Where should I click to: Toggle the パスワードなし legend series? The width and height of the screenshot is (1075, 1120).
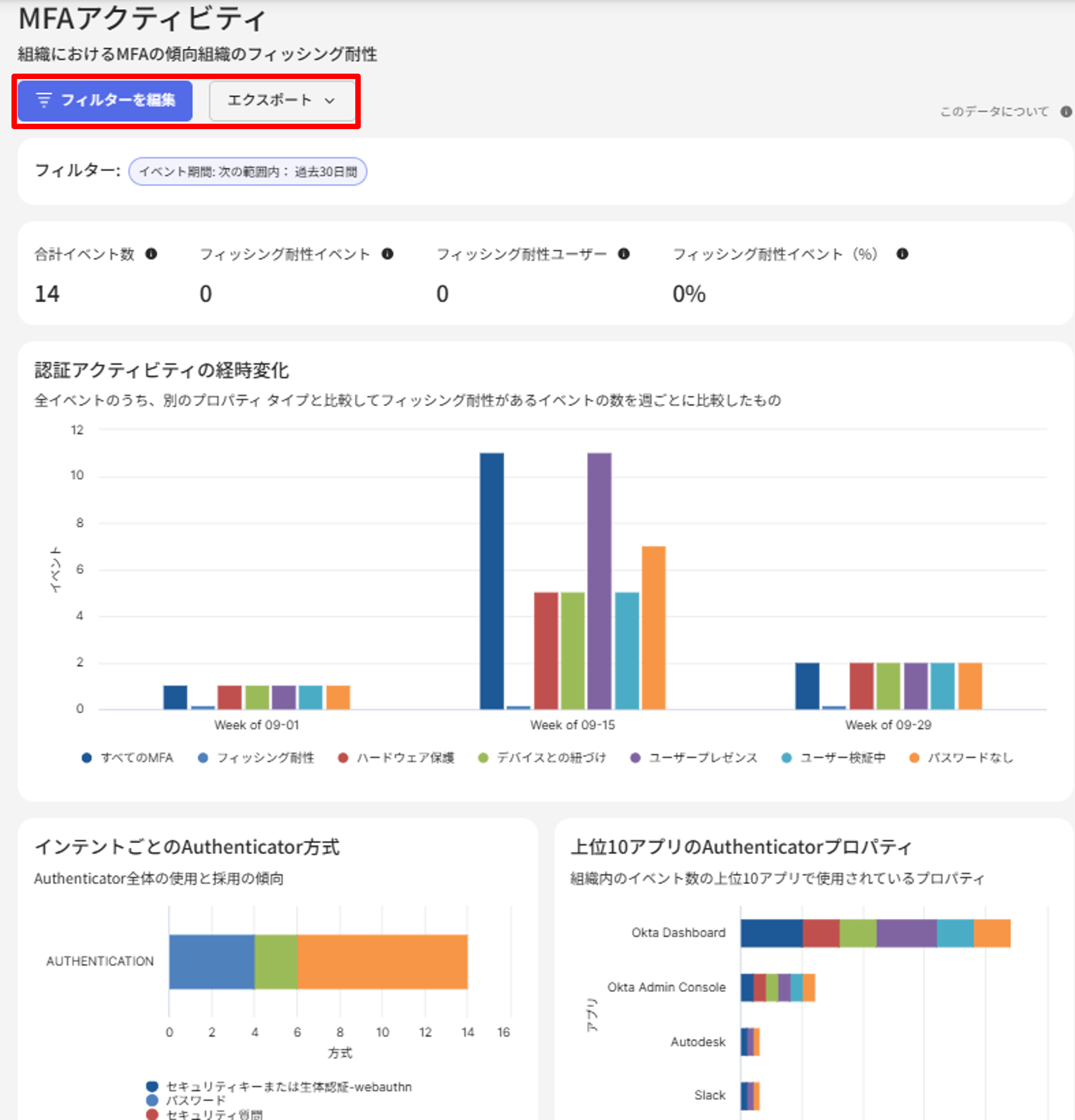click(x=962, y=758)
